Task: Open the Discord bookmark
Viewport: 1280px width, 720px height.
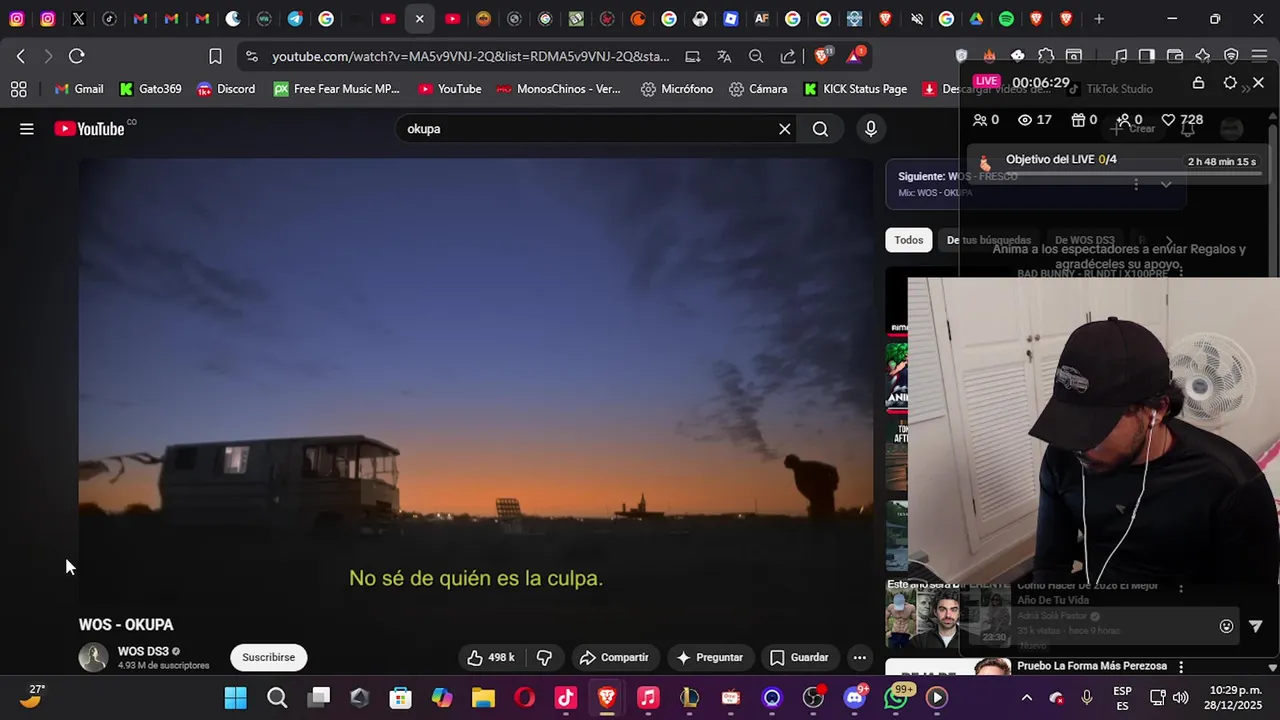Action: point(226,89)
